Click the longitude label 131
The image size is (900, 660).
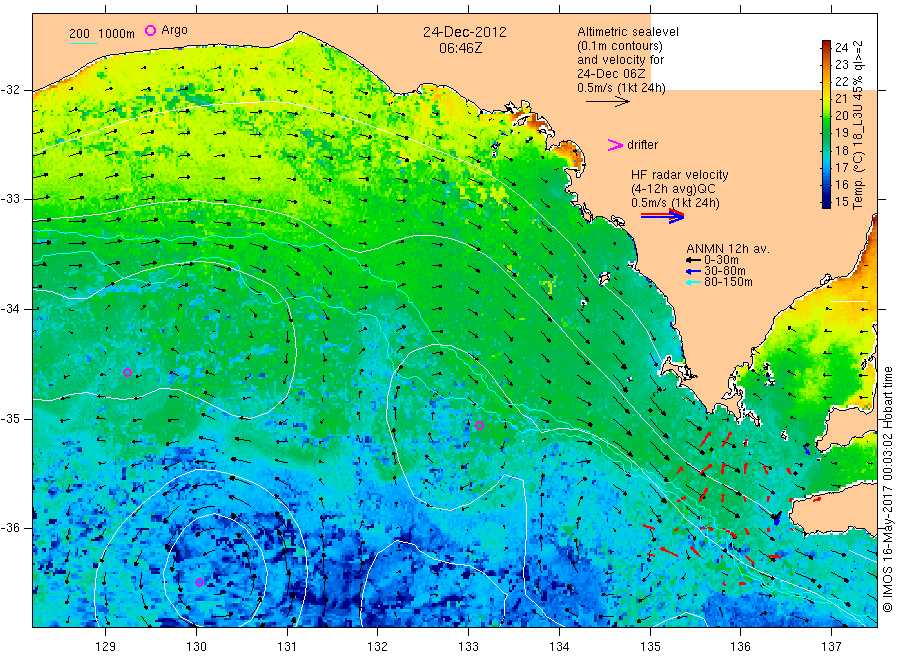click(287, 647)
